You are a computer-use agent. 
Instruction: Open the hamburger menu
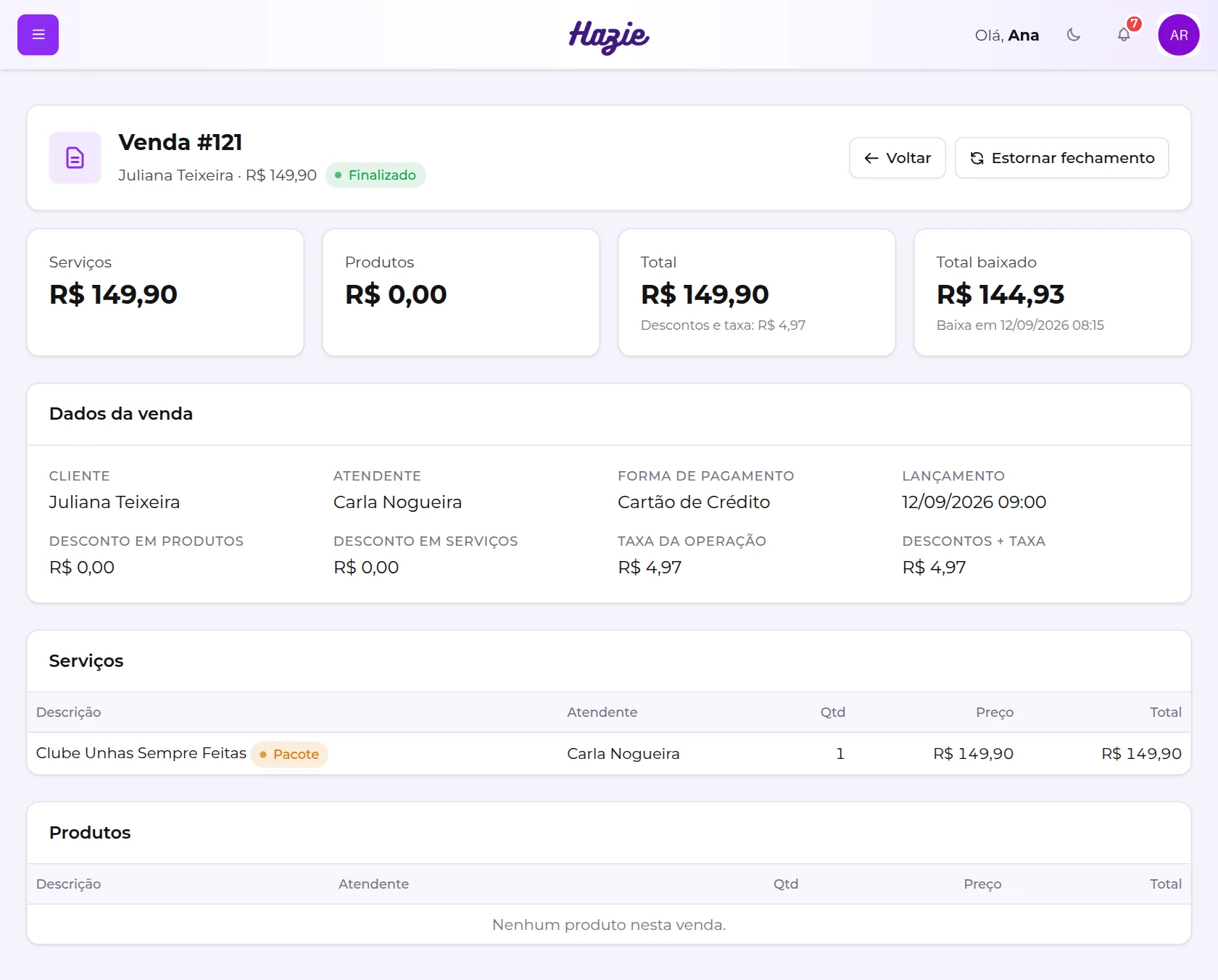pos(38,35)
